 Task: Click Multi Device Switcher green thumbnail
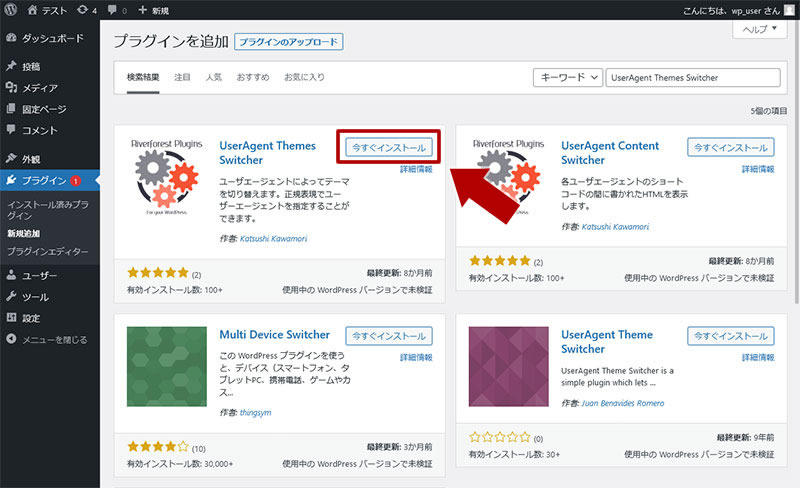pos(167,367)
